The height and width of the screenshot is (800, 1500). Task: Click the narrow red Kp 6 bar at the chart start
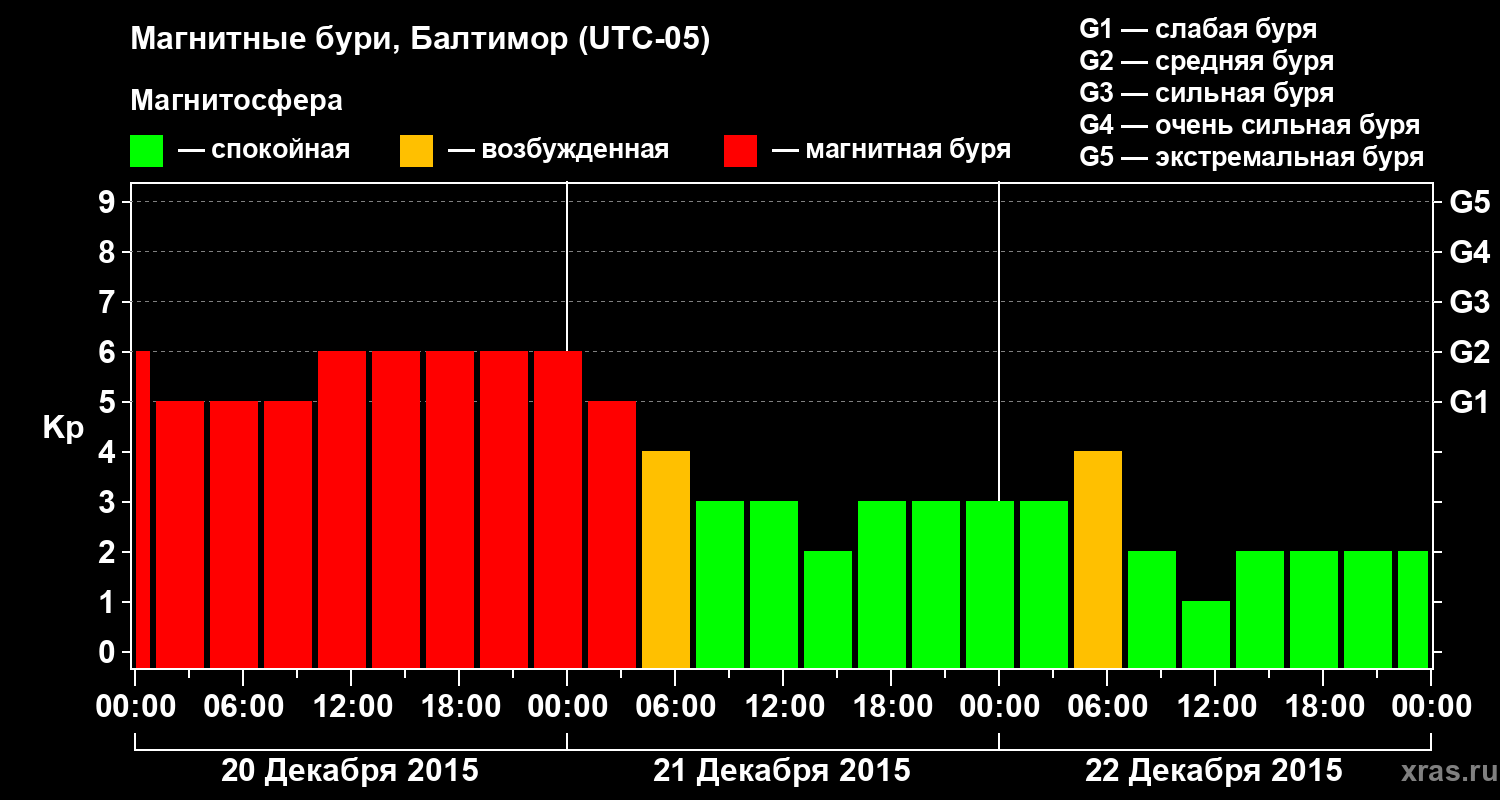(143, 509)
